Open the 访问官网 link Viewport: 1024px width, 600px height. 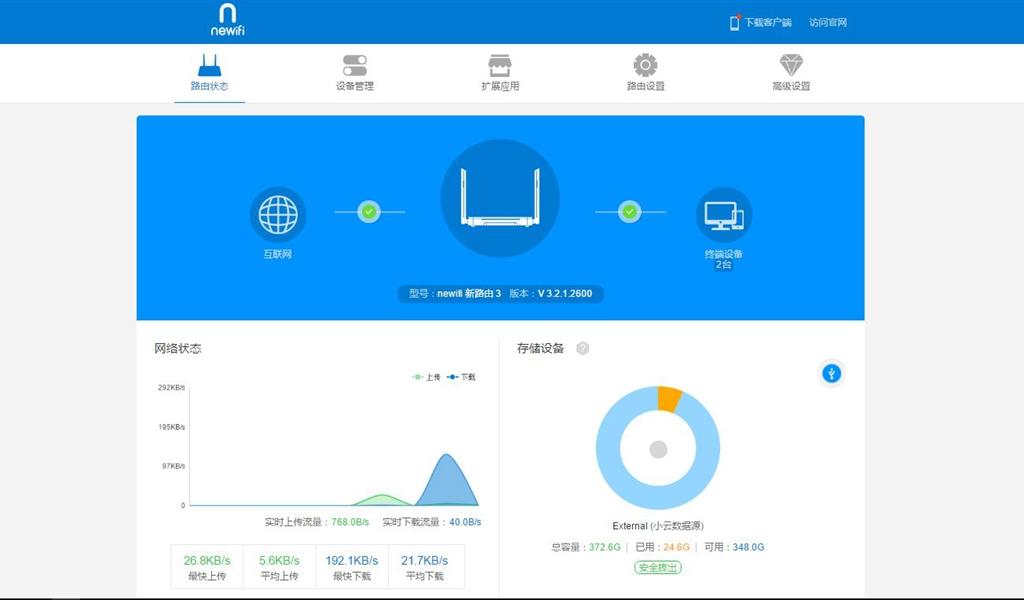(830, 21)
